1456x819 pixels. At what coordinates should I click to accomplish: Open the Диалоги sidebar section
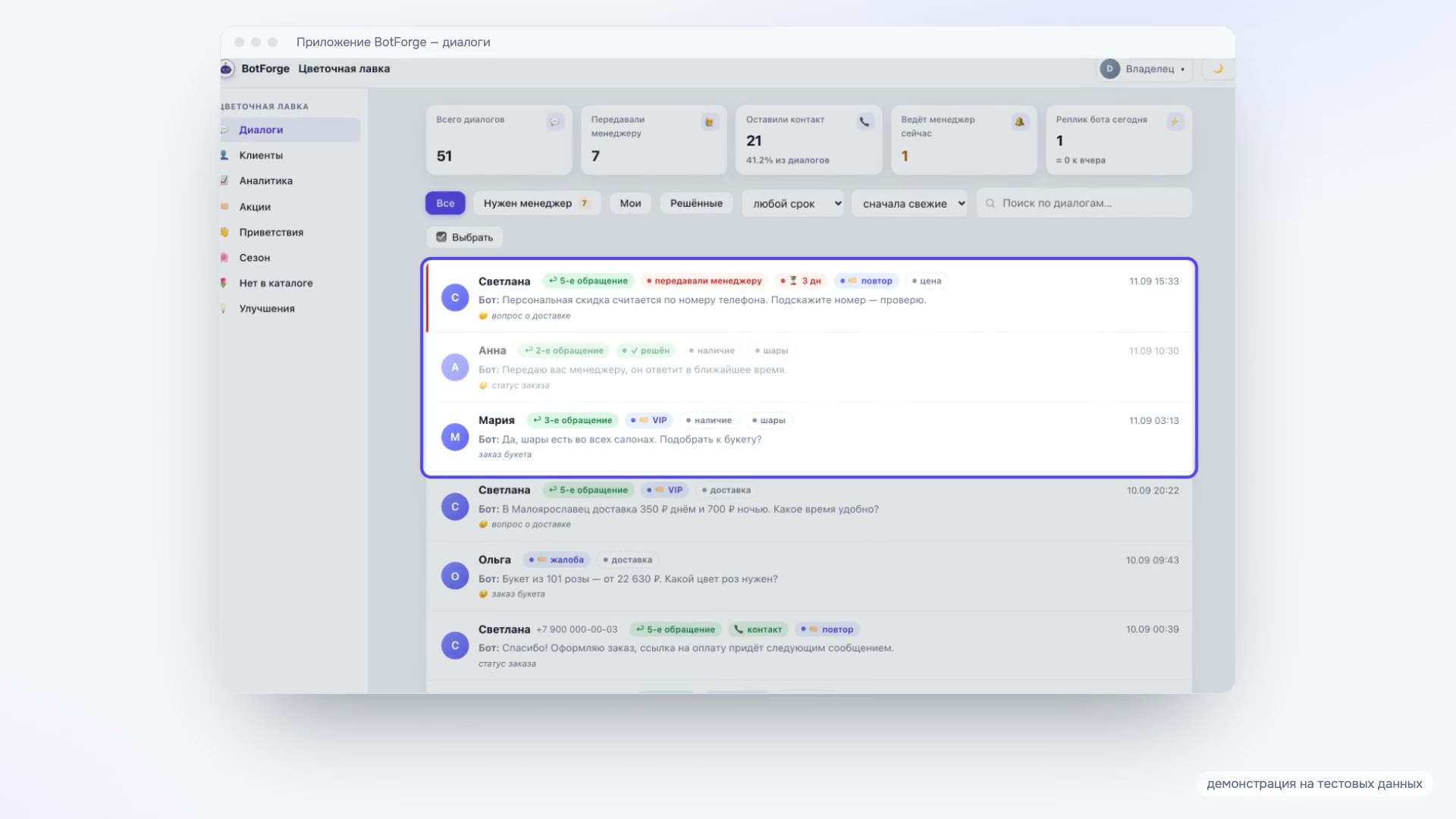[290, 130]
